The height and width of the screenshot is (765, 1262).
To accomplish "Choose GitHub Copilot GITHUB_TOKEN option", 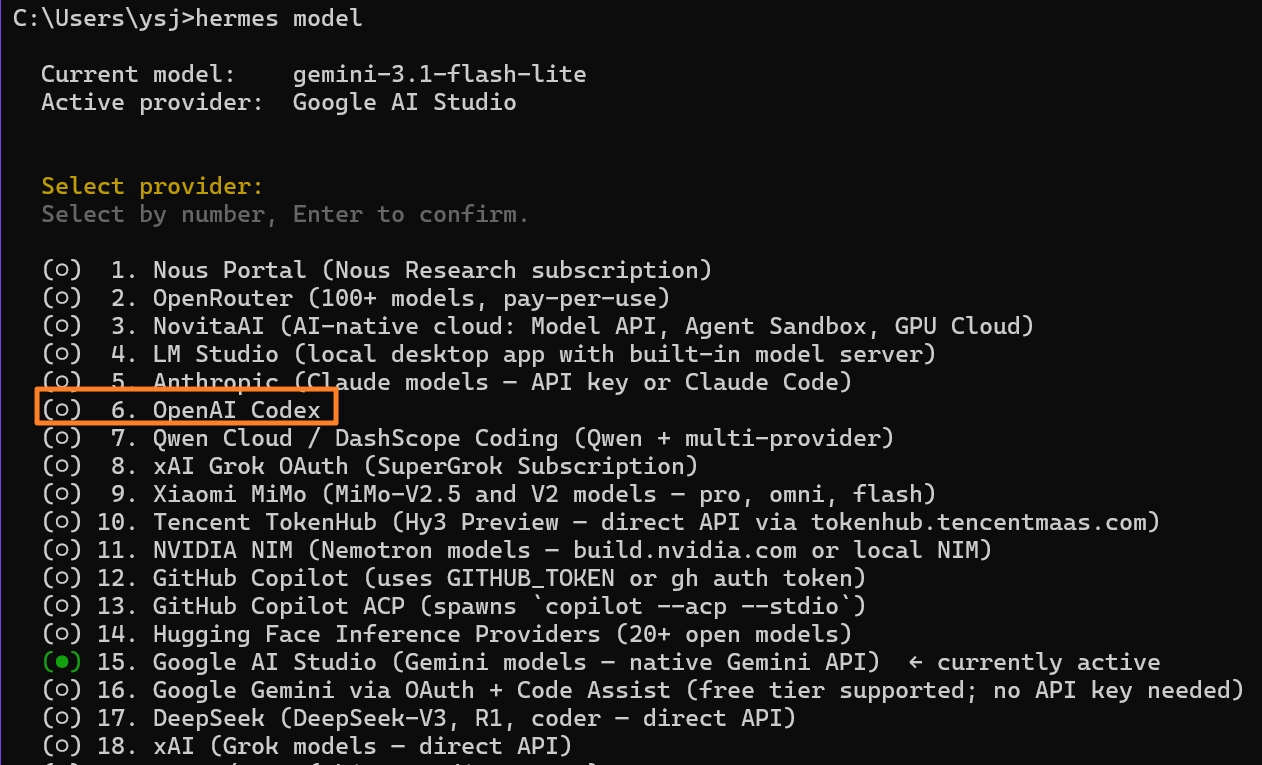I will click(x=453, y=578).
